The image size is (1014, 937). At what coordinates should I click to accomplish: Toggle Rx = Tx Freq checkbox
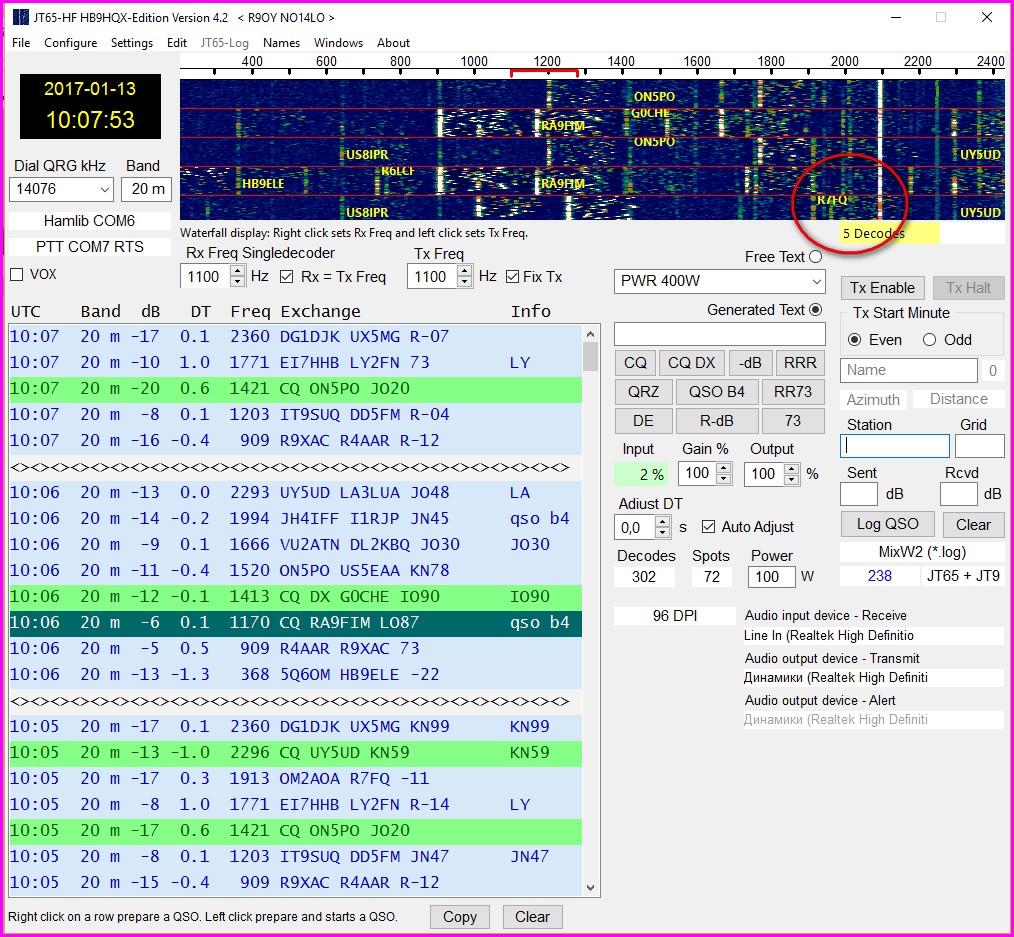(287, 277)
